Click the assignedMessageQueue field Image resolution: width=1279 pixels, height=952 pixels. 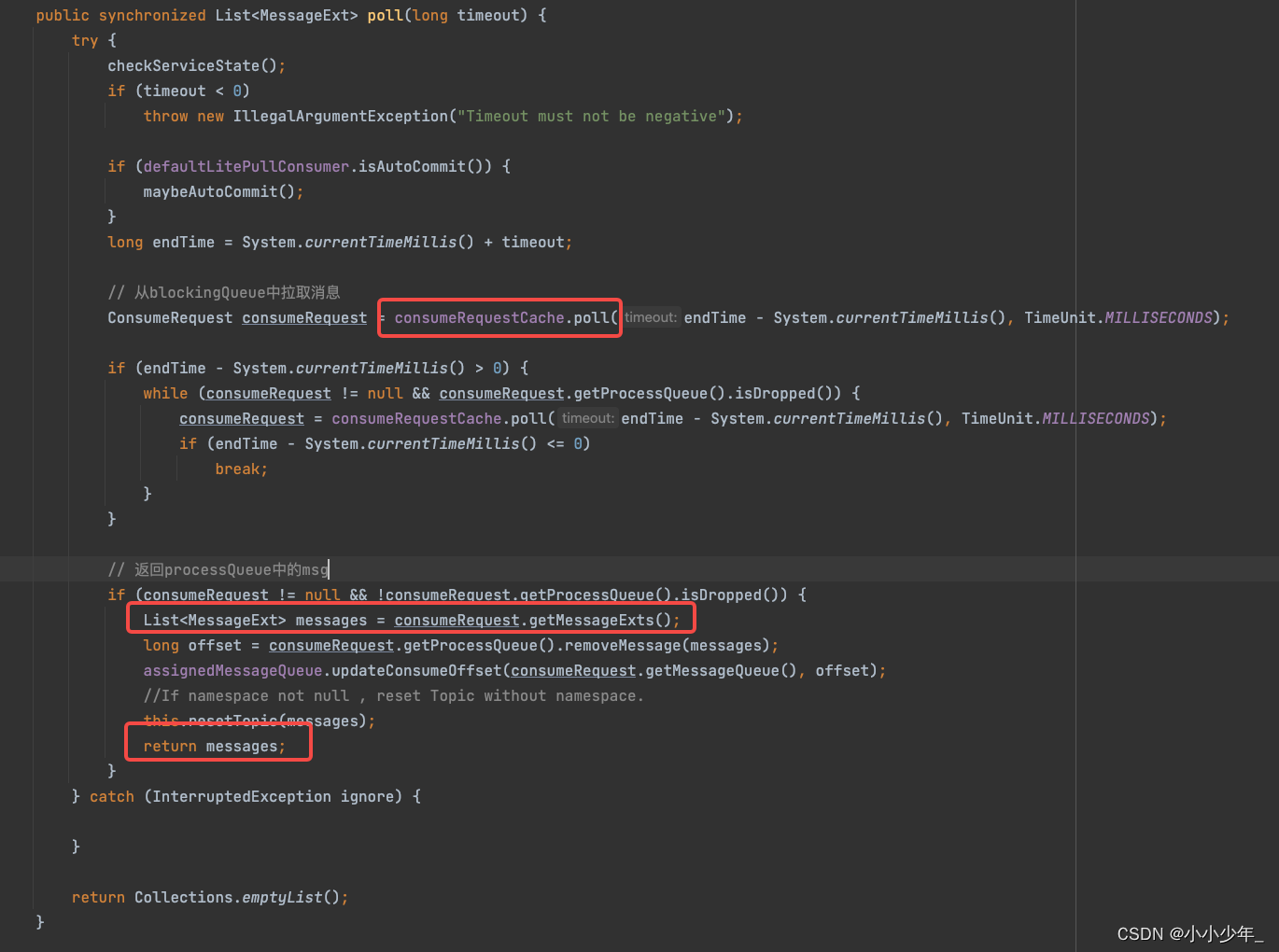pos(232,671)
